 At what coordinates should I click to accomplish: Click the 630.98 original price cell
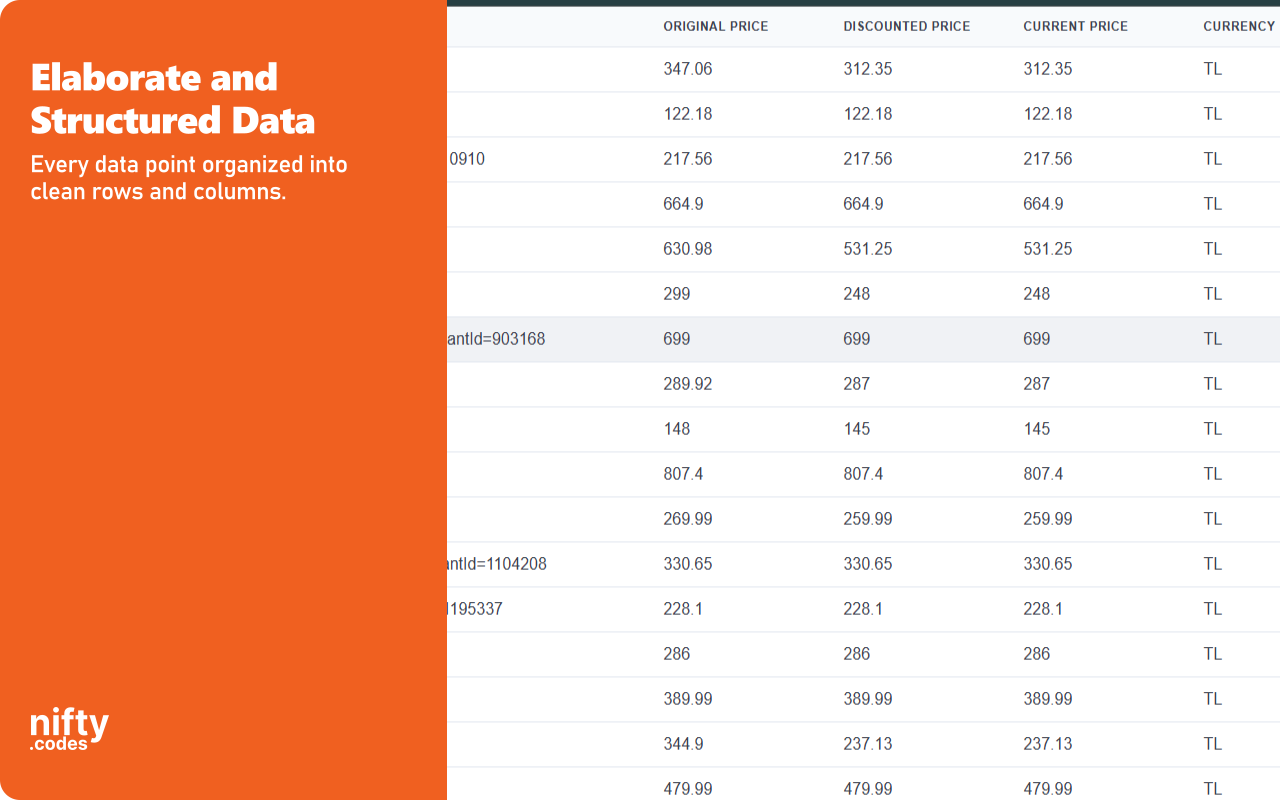687,249
